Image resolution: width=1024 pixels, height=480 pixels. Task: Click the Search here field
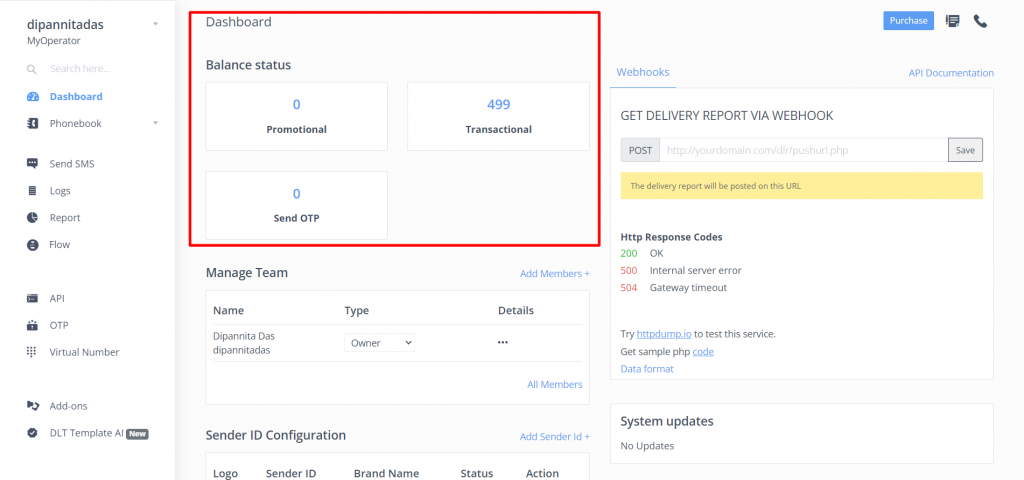point(80,69)
